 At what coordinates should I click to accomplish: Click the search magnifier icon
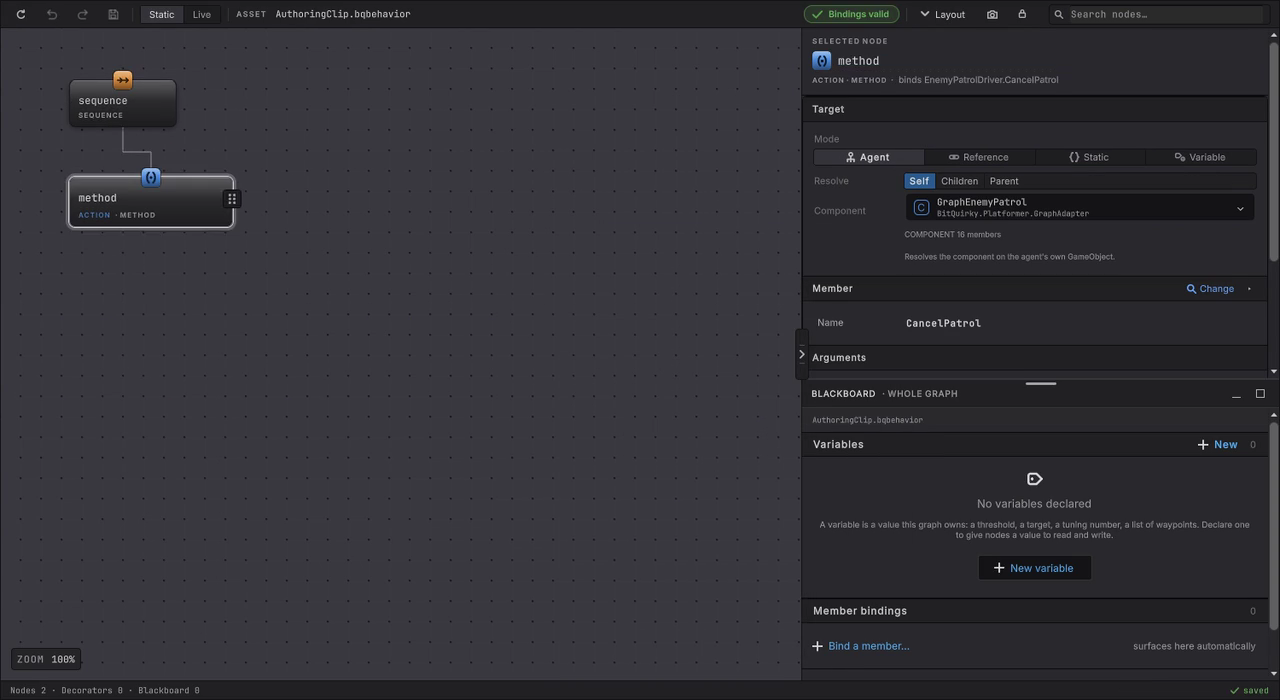[x=1059, y=14]
